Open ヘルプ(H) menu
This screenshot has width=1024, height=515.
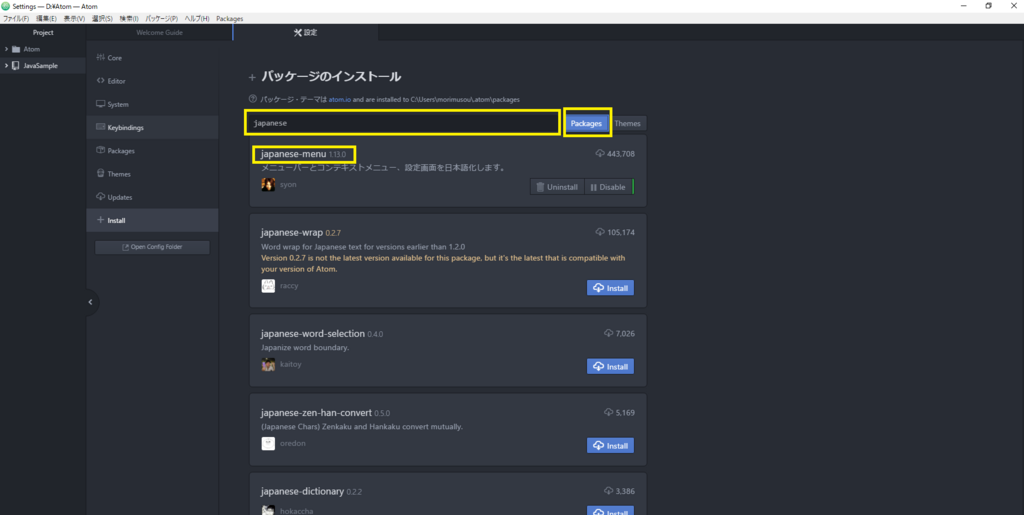[196, 18]
